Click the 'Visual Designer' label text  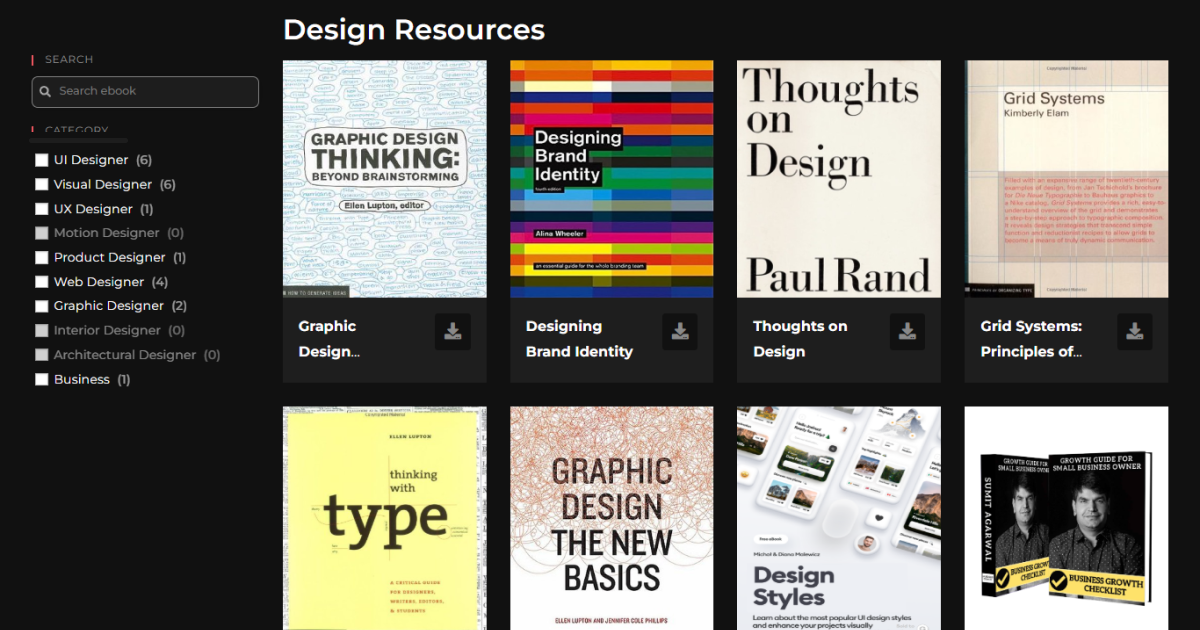point(103,184)
